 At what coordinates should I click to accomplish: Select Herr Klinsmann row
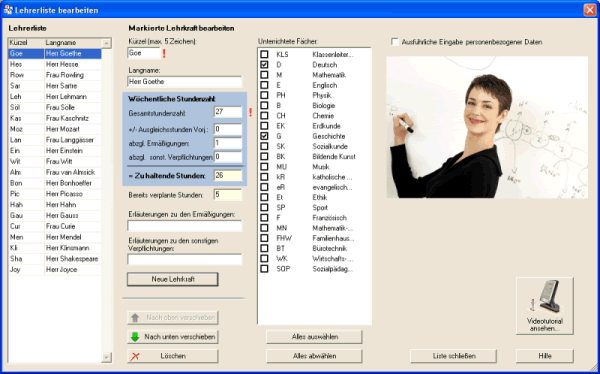click(55, 248)
